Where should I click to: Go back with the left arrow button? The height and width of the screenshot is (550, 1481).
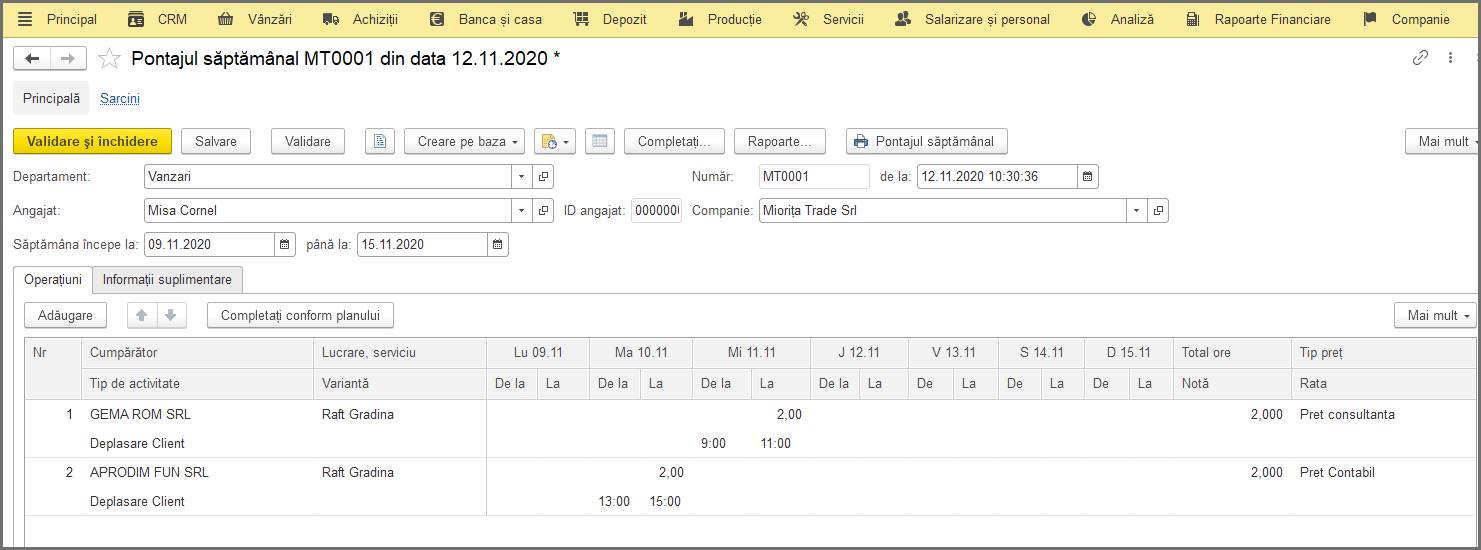pyautogui.click(x=31, y=59)
